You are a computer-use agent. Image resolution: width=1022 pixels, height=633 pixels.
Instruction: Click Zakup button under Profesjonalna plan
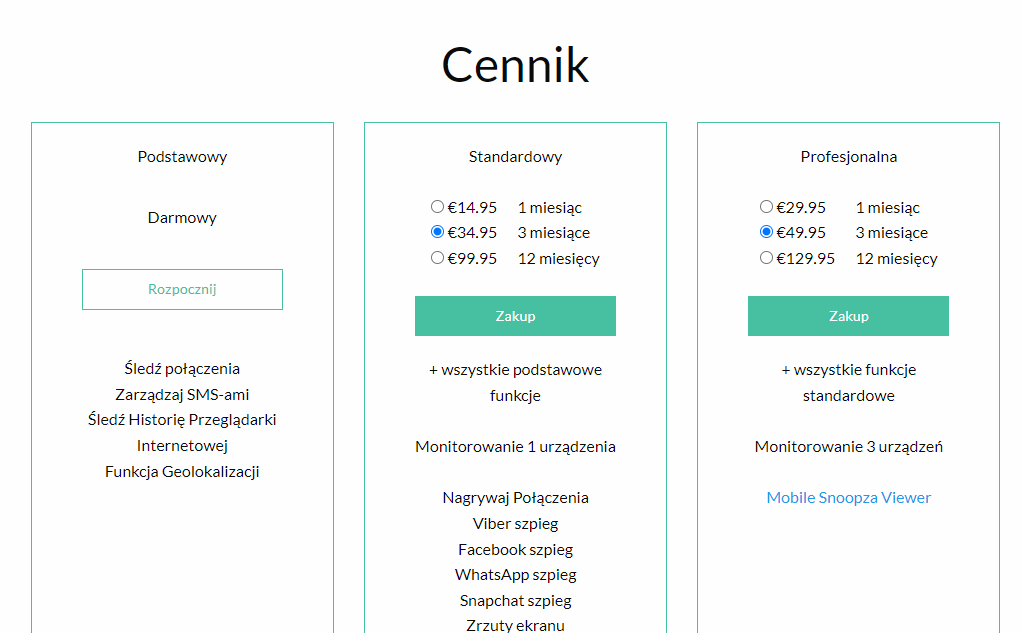pos(849,316)
